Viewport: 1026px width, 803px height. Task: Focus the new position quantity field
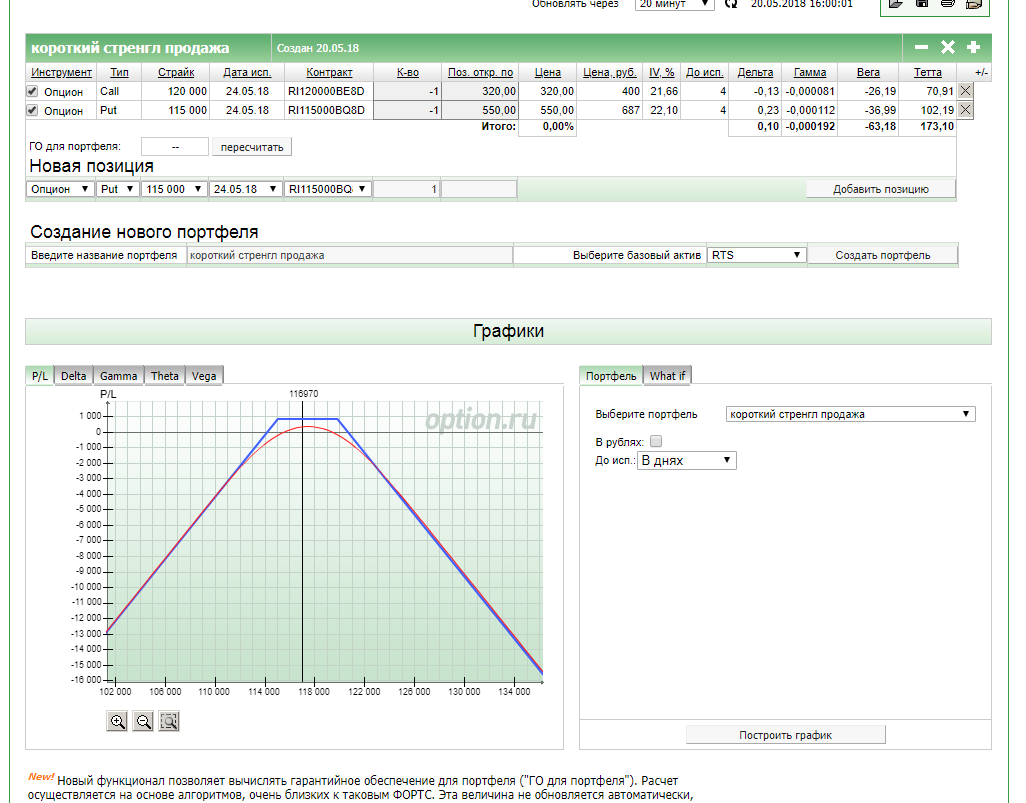point(406,189)
